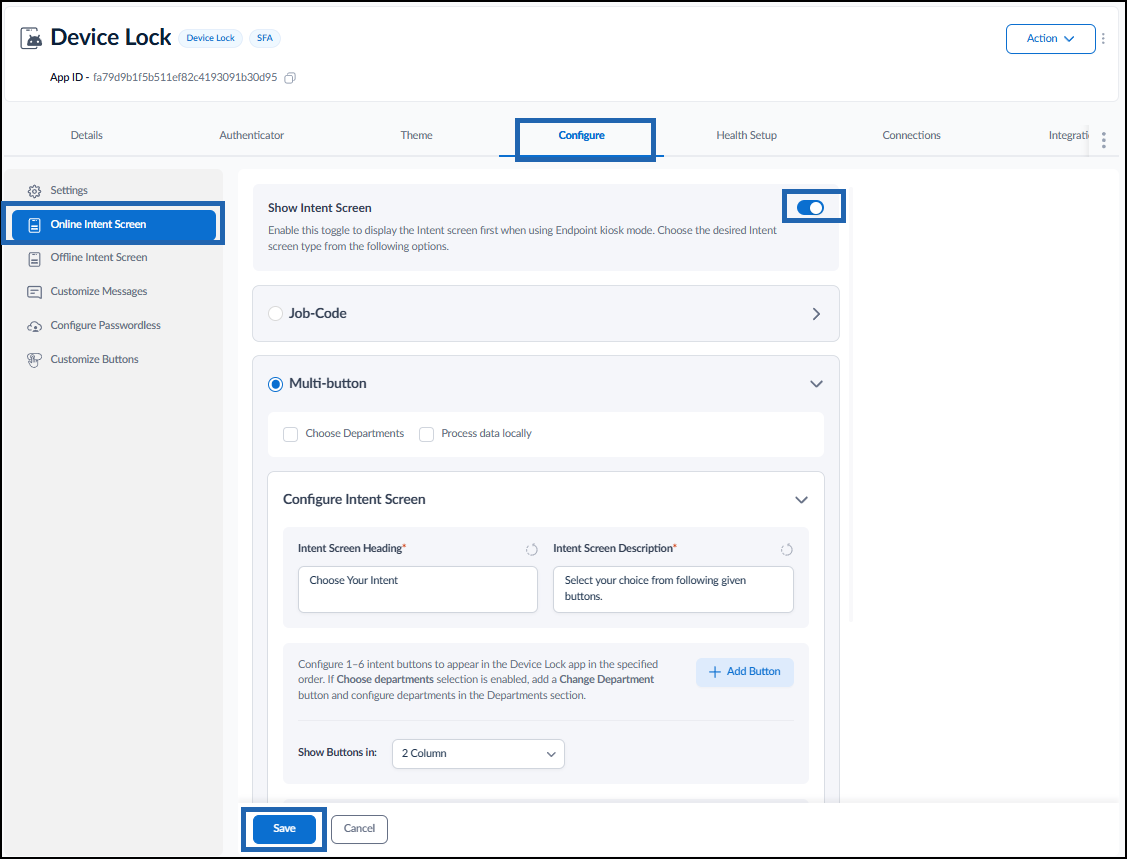This screenshot has height=859, width=1127.
Task: Copy the App ID value
Action: tap(290, 78)
